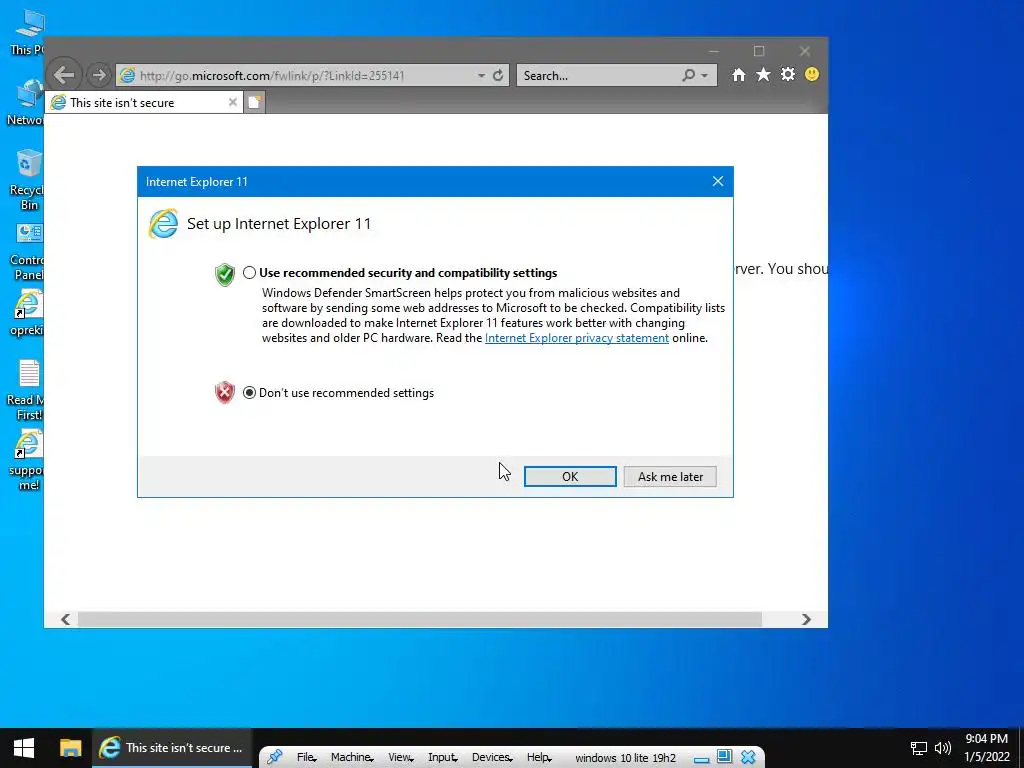1024x768 pixels.
Task: Select 'Don't use recommended settings' option
Action: pyautogui.click(x=249, y=392)
